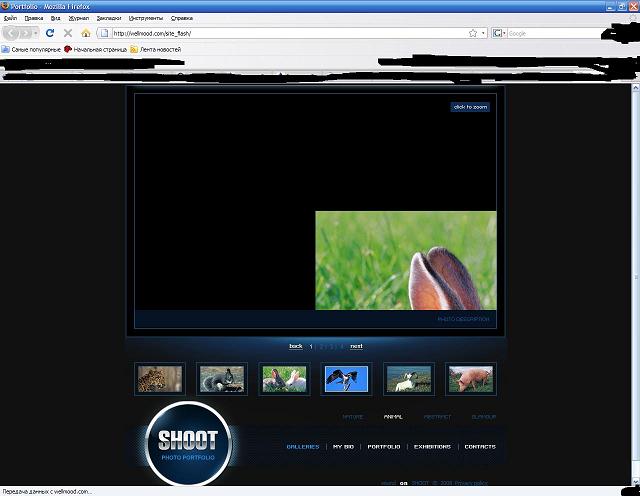The height and width of the screenshot is (496, 640).
Task: Open the search engine selector icon
Action: 498,33
